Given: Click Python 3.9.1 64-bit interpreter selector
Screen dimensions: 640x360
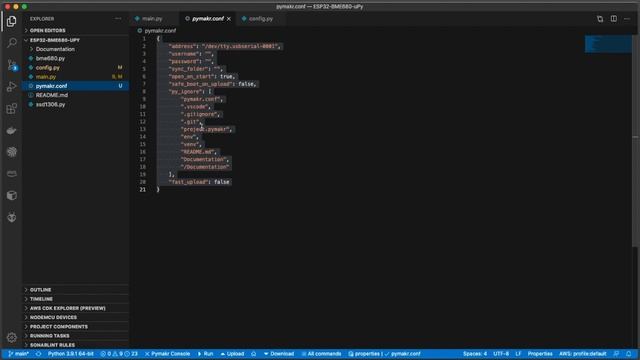Looking at the screenshot, I should [x=71, y=354].
